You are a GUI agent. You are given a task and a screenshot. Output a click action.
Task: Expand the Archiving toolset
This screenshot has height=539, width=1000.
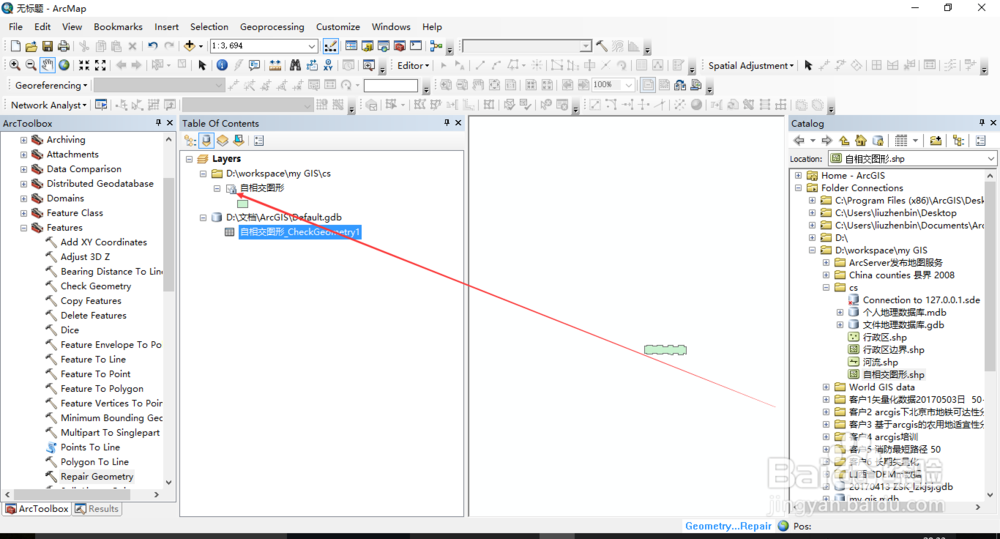coord(24,140)
